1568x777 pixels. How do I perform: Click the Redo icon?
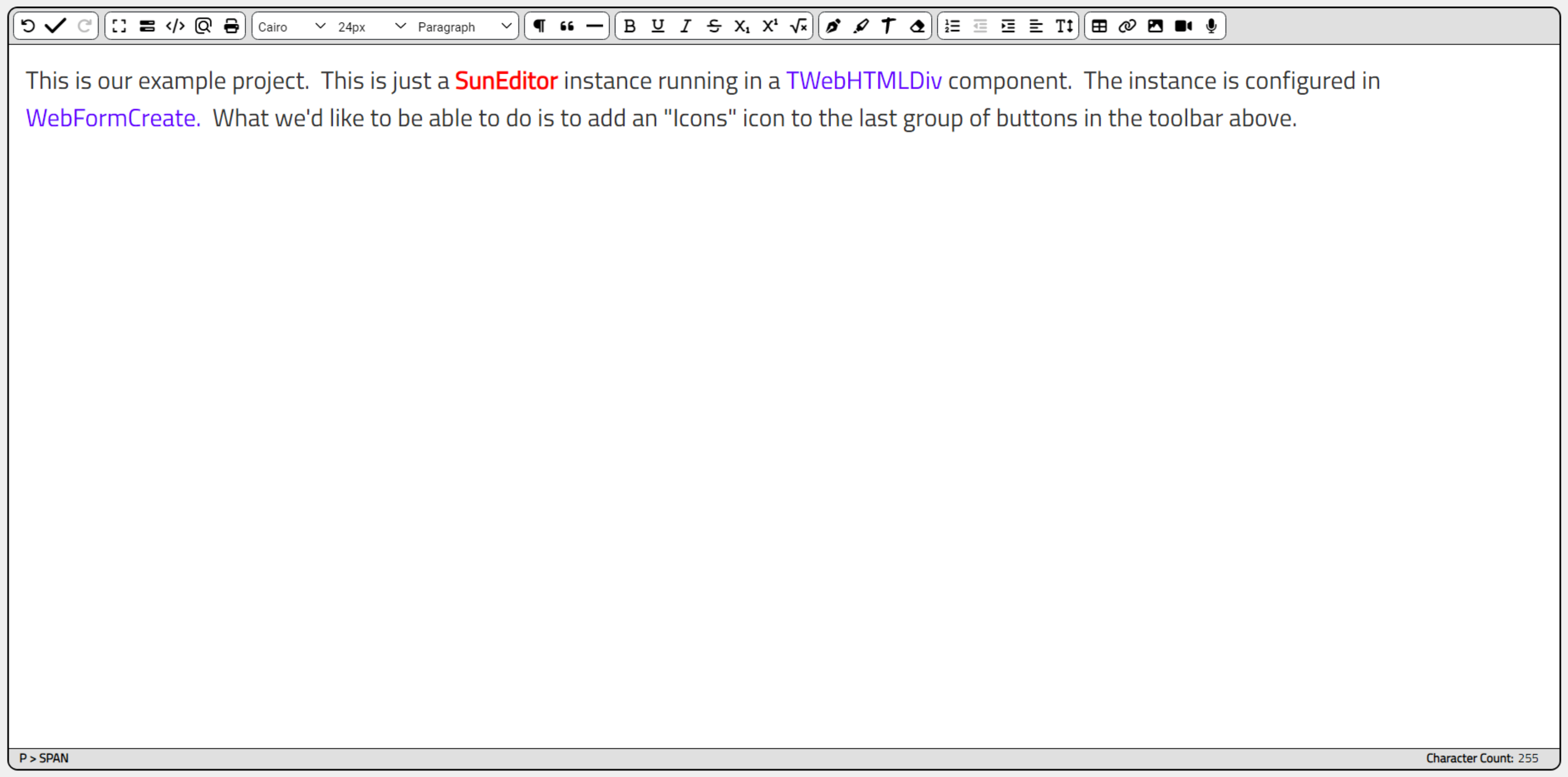pyautogui.click(x=84, y=26)
